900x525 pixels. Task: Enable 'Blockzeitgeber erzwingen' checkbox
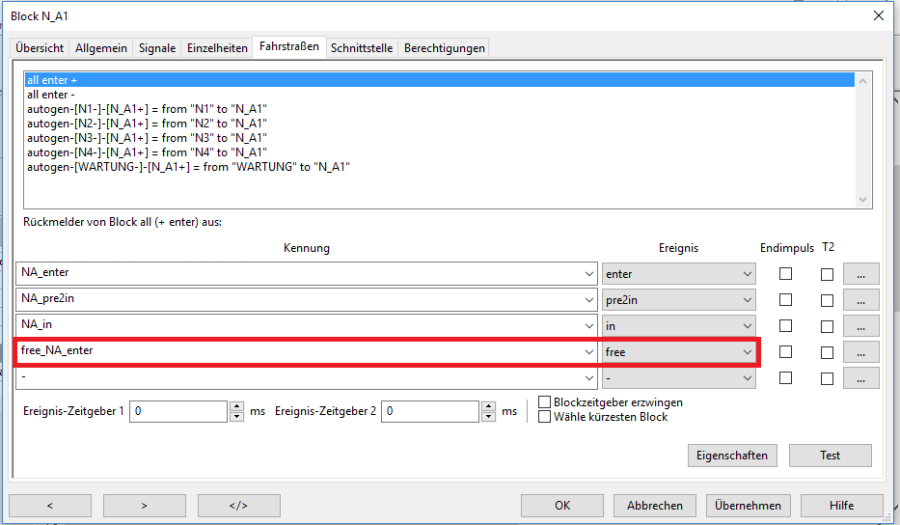pos(545,402)
